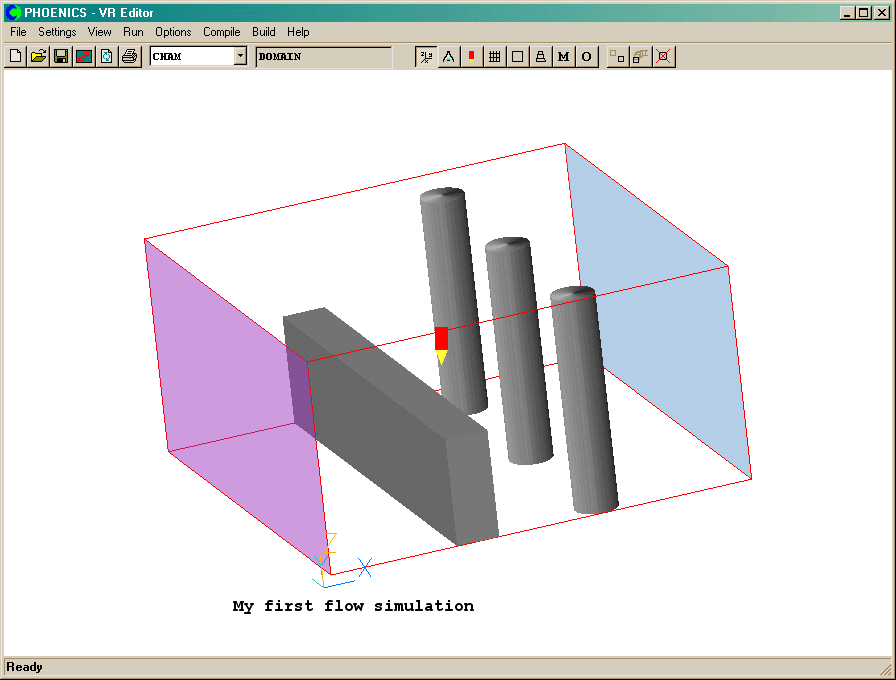This screenshot has height=680, width=896.
Task: Click the printer icon
Action: click(129, 57)
